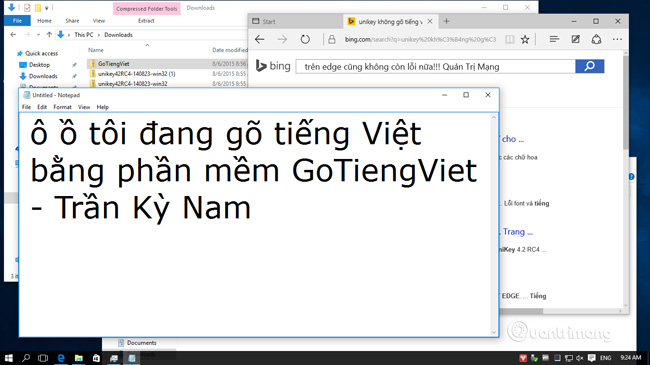Select Compressed Folder Tools tab

[147, 9]
